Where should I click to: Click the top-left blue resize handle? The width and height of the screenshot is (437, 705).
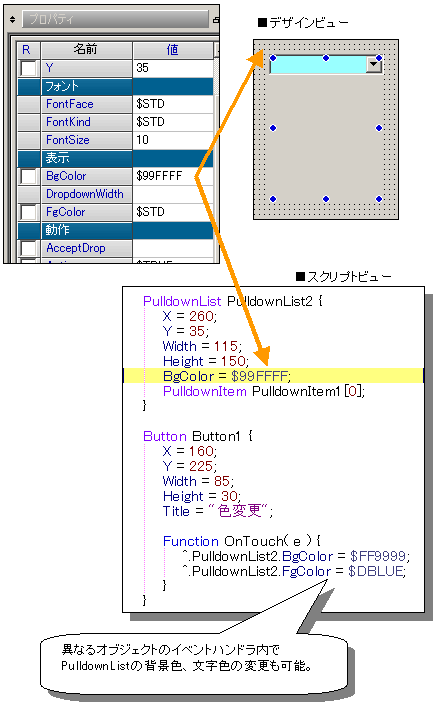coord(273,58)
